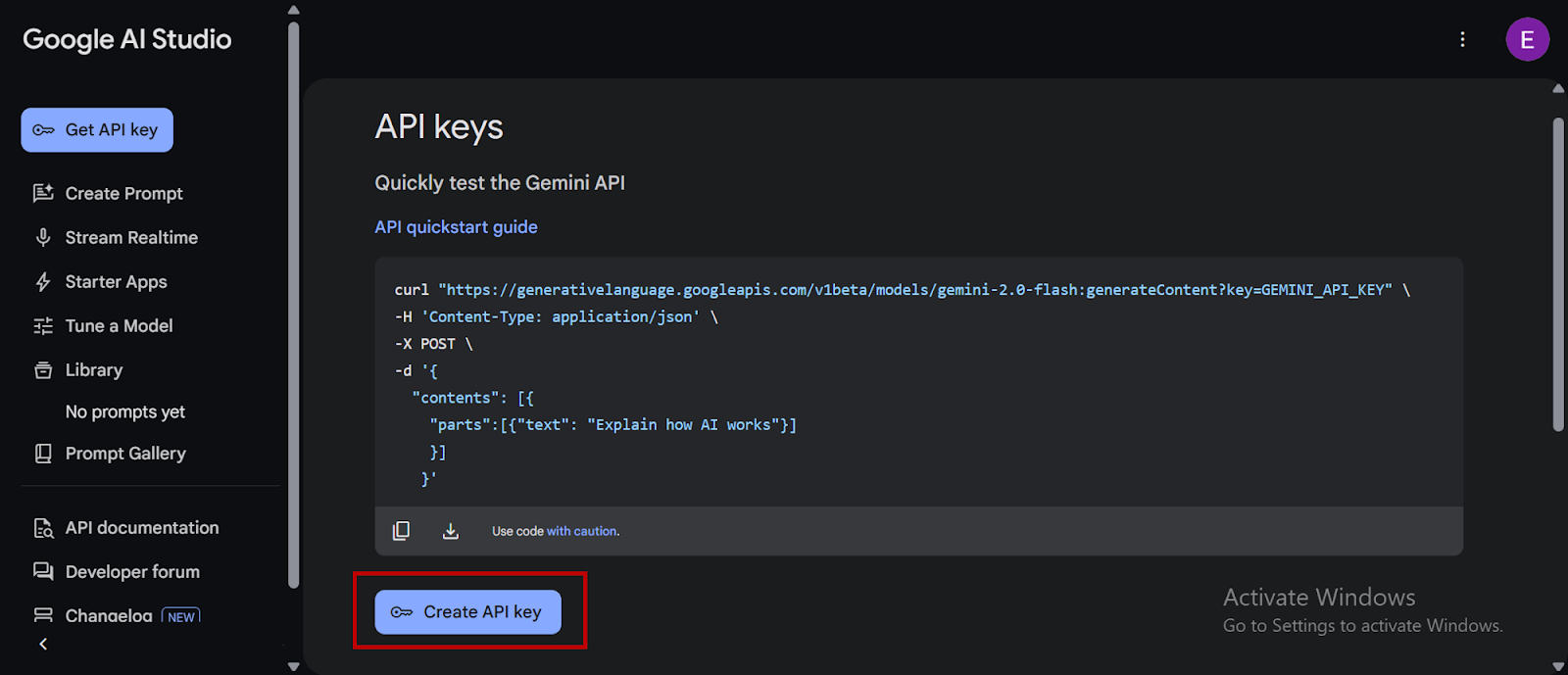Click the API documentation icon

point(43,528)
